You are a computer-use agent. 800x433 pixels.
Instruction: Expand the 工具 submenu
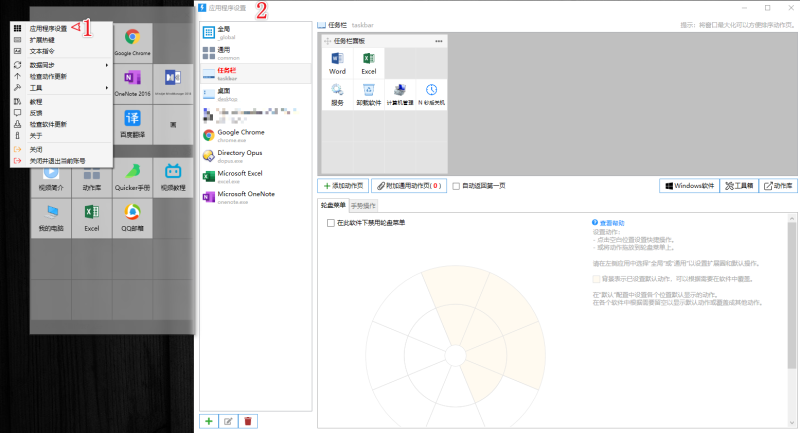[61, 88]
